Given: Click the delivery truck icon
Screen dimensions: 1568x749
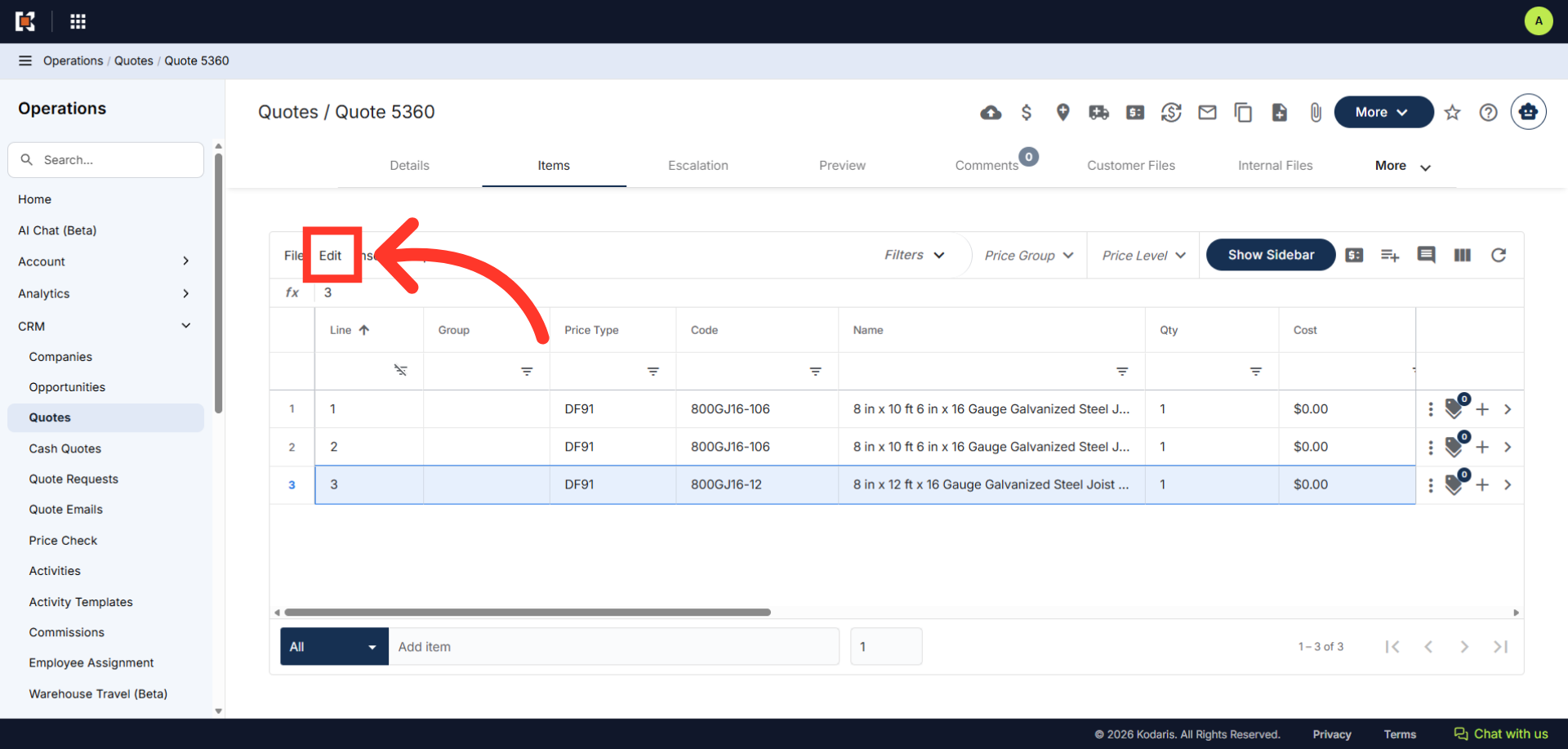Looking at the screenshot, I should click(1098, 113).
